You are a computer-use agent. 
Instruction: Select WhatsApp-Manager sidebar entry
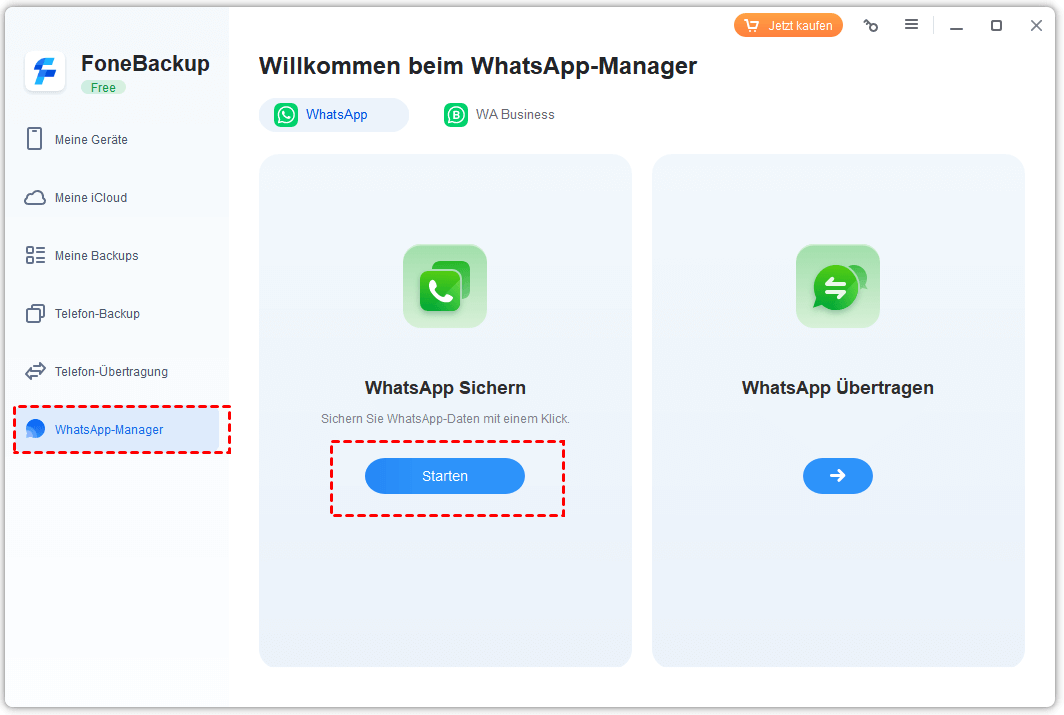tap(117, 429)
